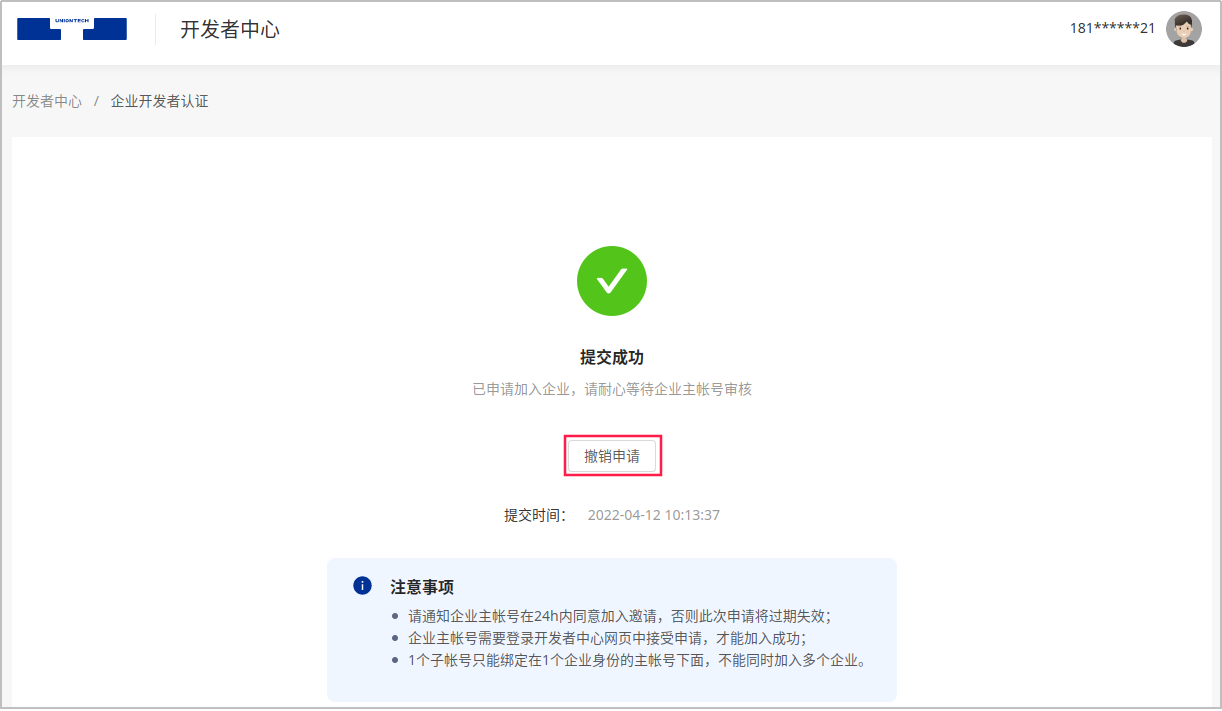Viewport: 1222px width, 711px height.
Task: Click the bullet dot of the first note
Action: click(x=396, y=616)
